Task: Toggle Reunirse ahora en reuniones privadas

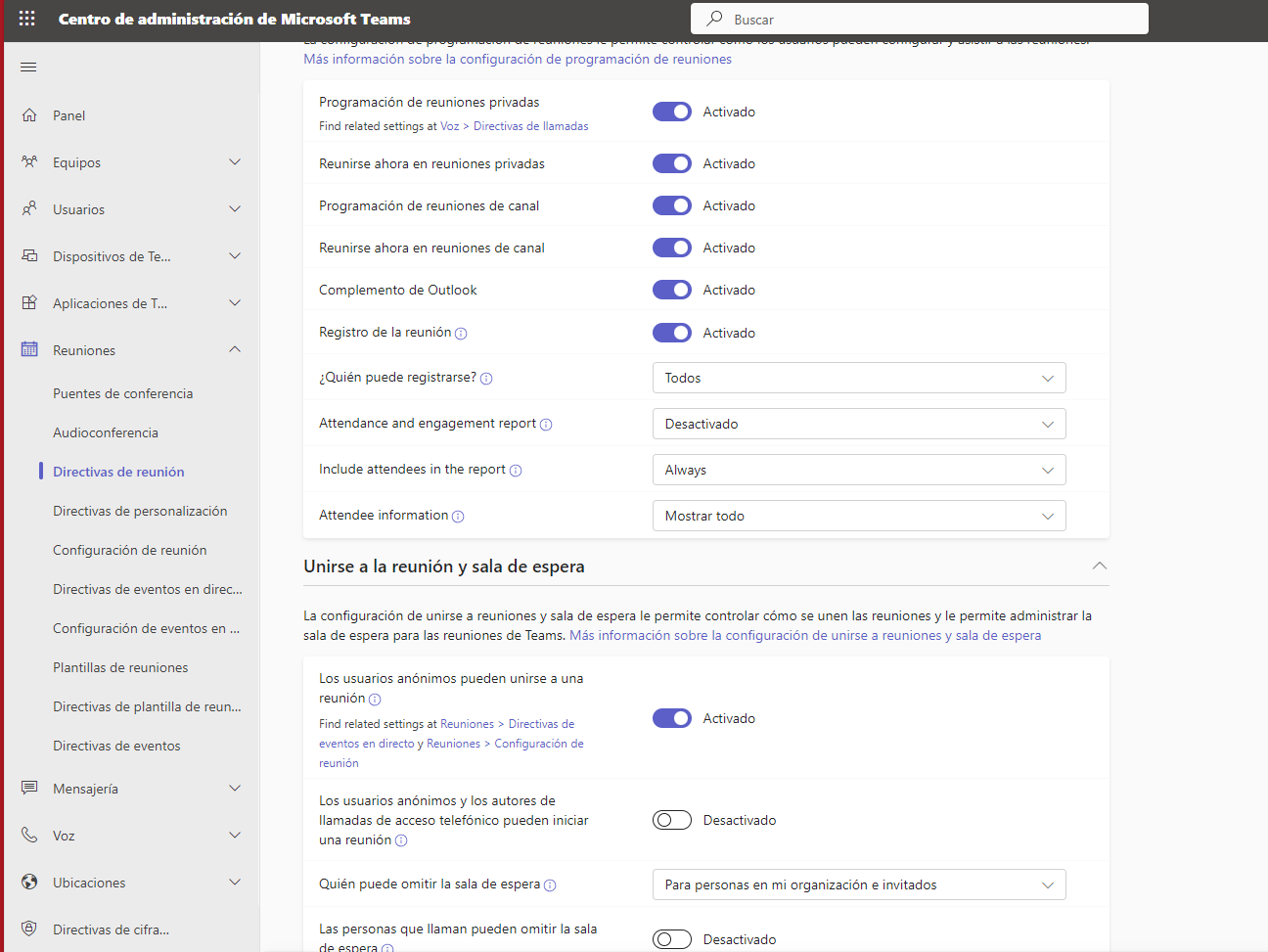Action: 672,163
